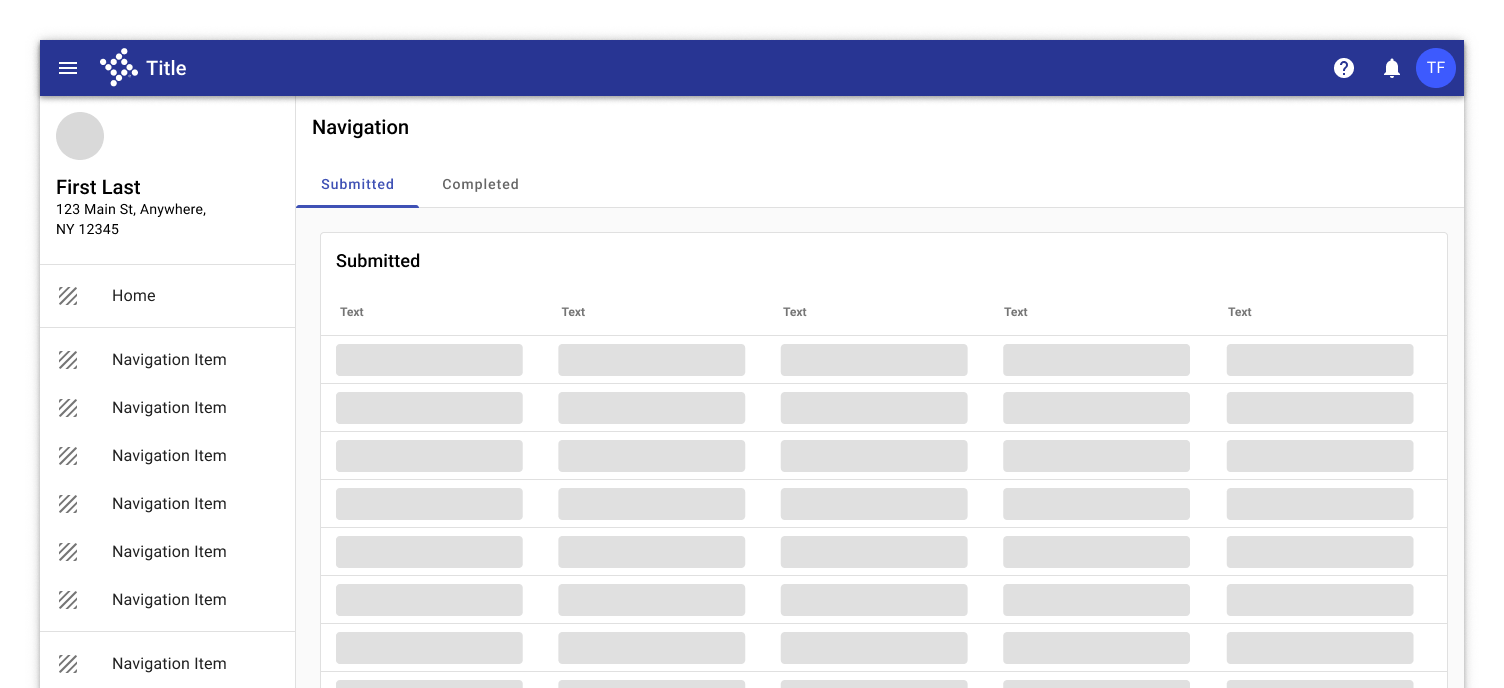This screenshot has height=688, width=1504.
Task: Click the last Text column header
Action: tap(1240, 312)
